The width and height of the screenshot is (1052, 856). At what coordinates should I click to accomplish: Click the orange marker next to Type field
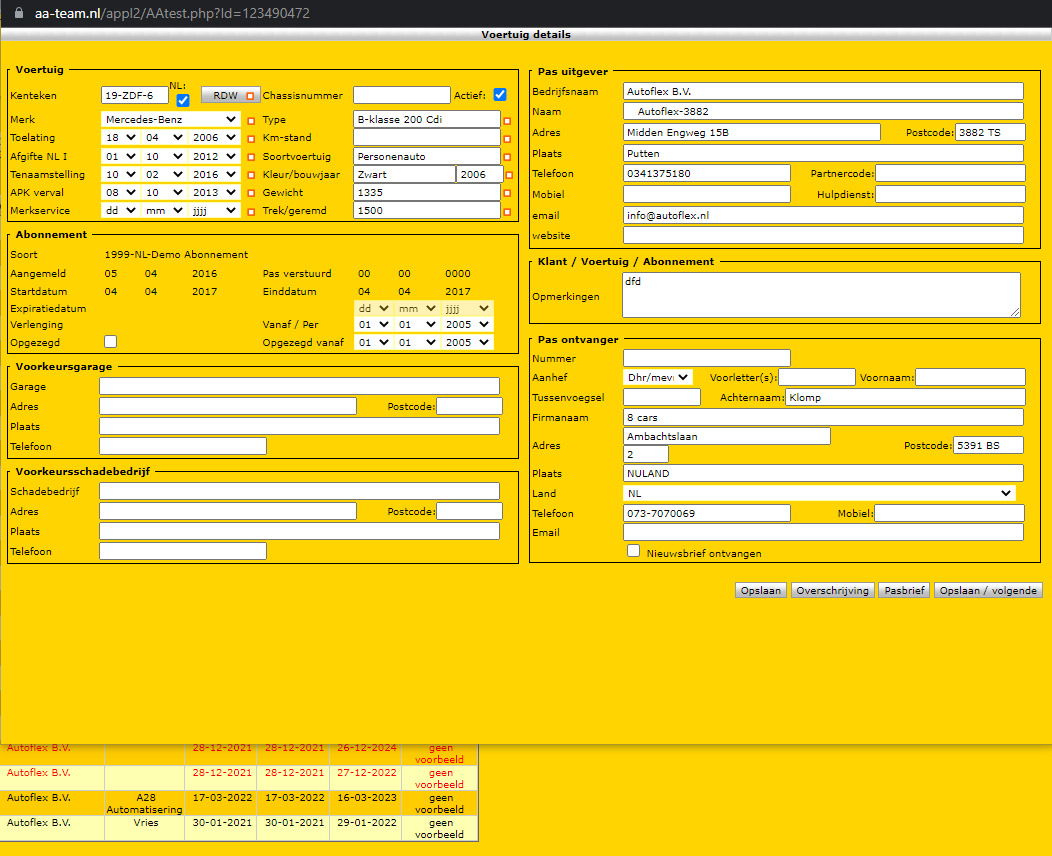[x=507, y=121]
